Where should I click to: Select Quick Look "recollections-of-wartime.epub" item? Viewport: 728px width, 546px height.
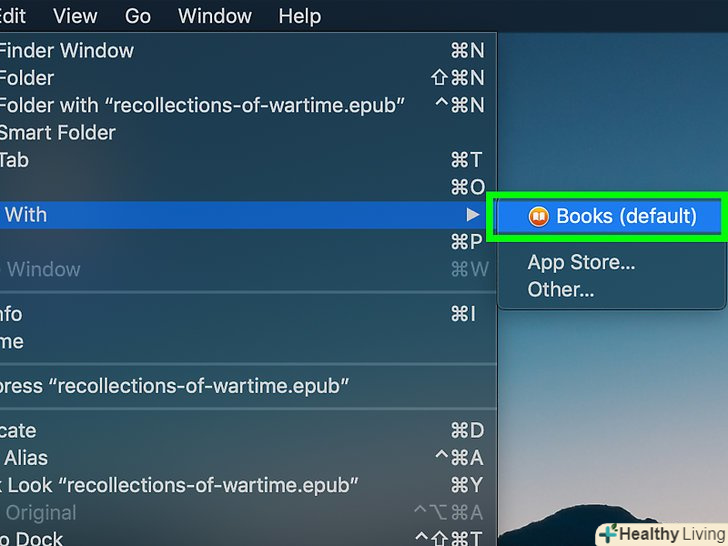pos(180,485)
